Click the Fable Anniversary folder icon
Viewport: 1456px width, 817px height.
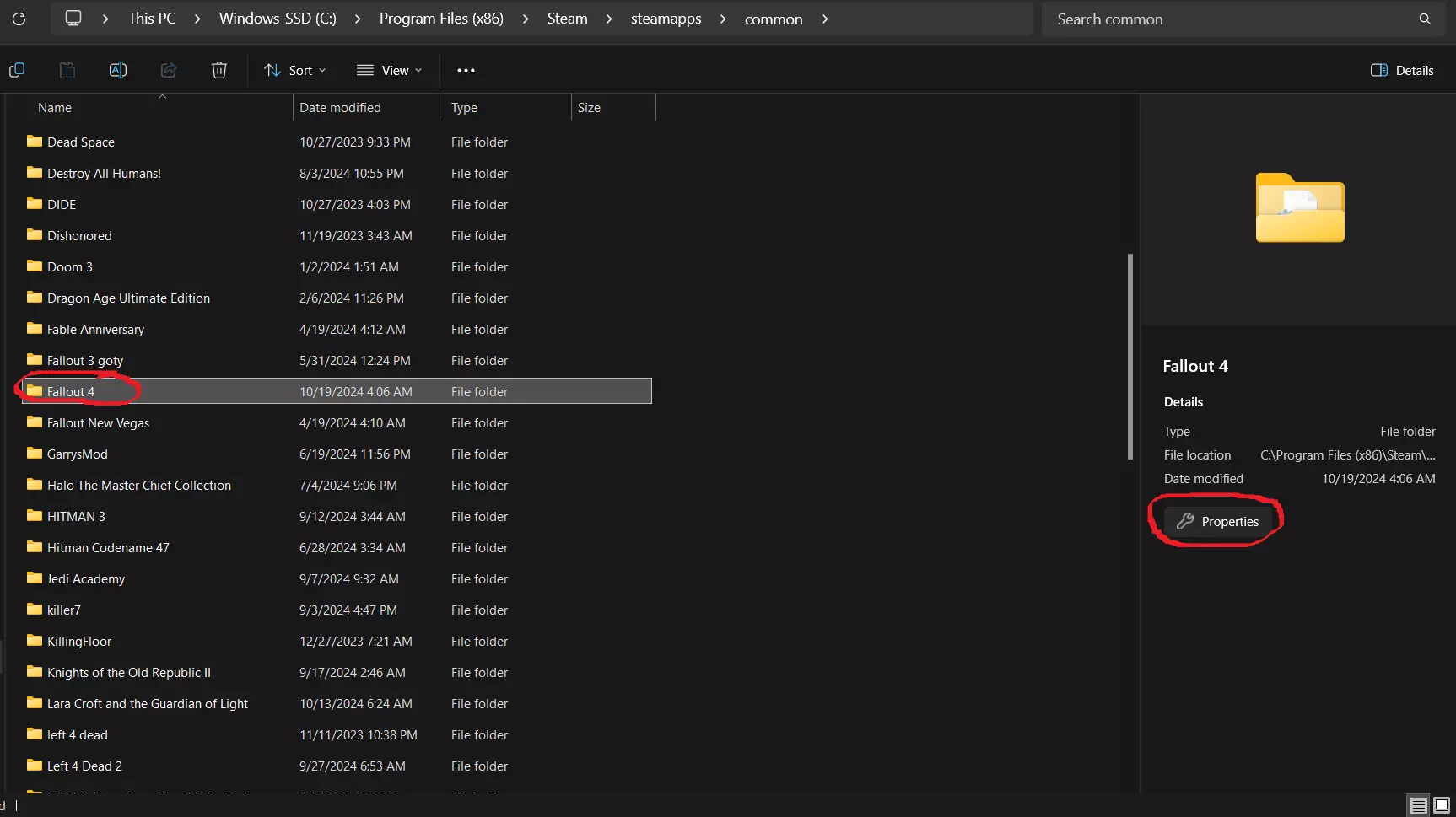[35, 329]
